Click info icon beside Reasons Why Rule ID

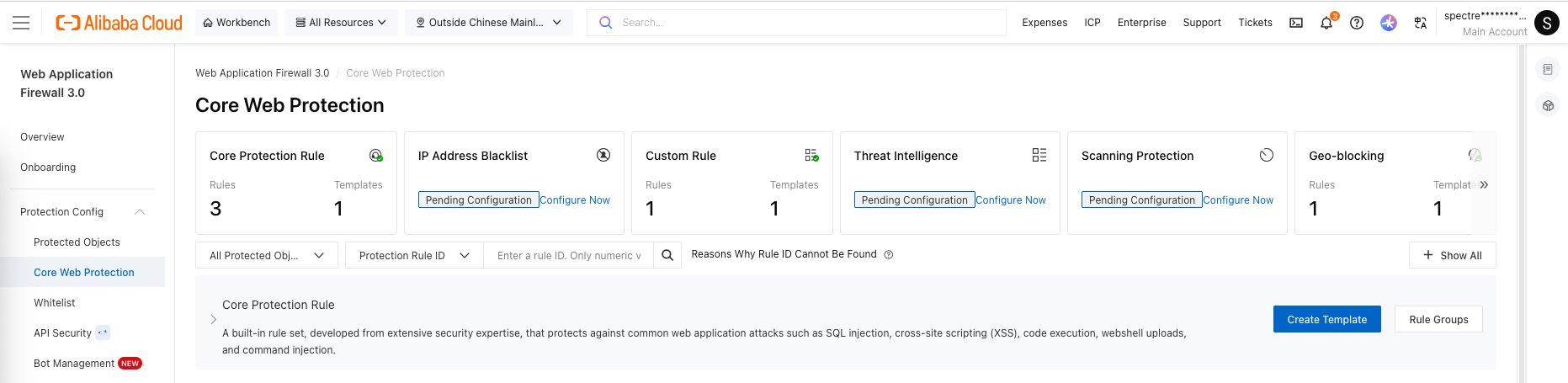(x=889, y=254)
